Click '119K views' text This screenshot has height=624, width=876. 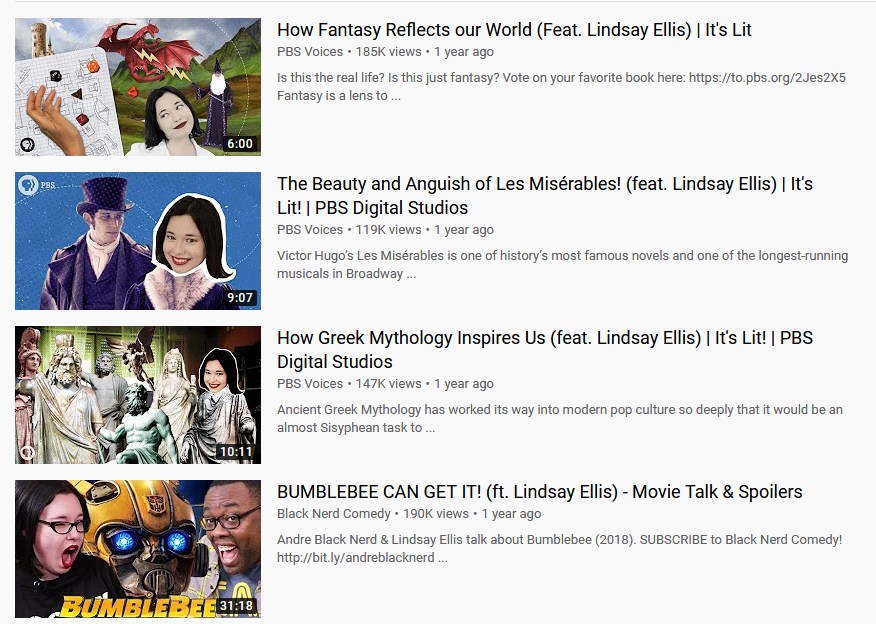click(x=388, y=230)
